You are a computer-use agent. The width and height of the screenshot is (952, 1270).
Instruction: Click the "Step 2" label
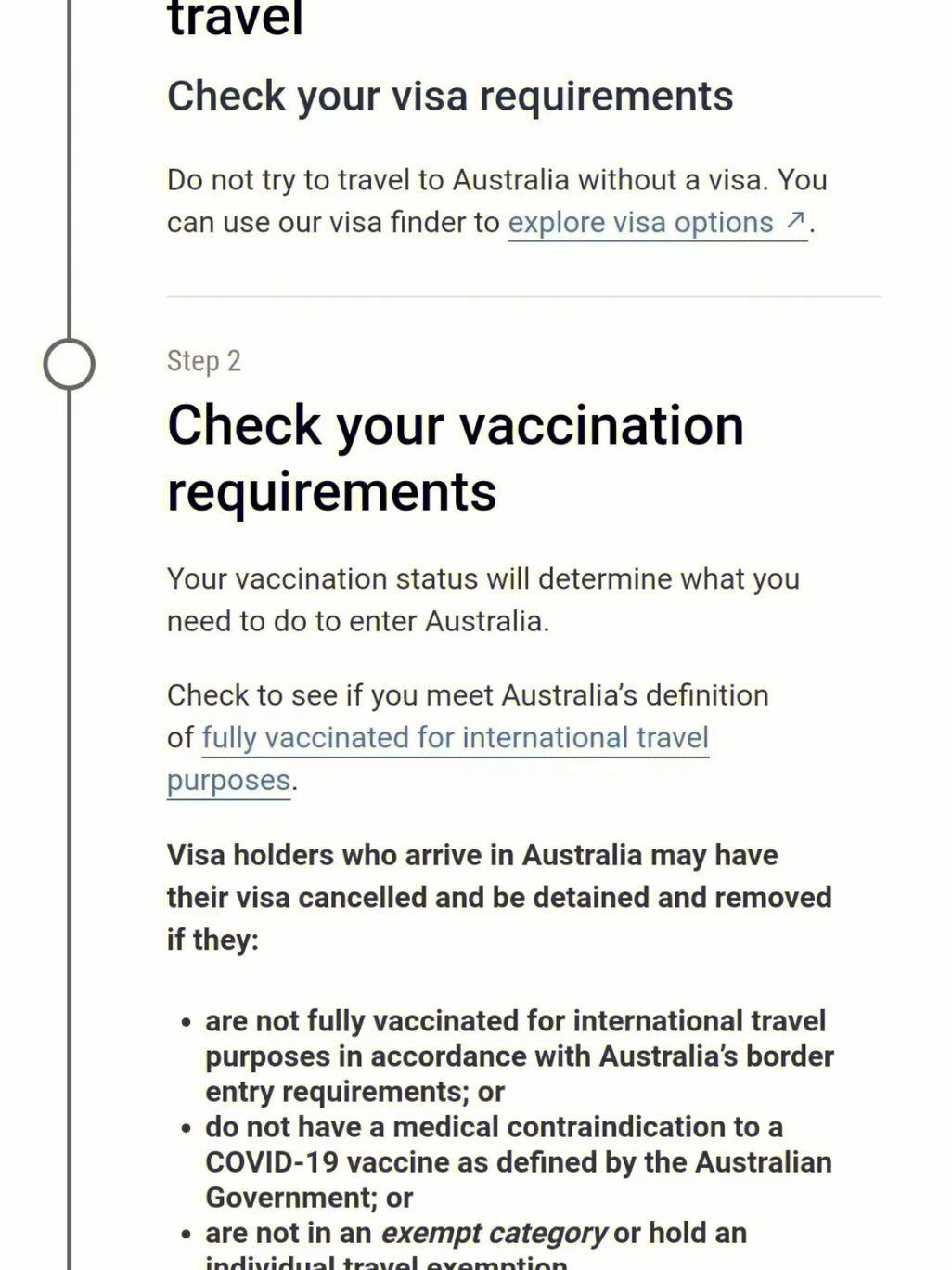[204, 361]
